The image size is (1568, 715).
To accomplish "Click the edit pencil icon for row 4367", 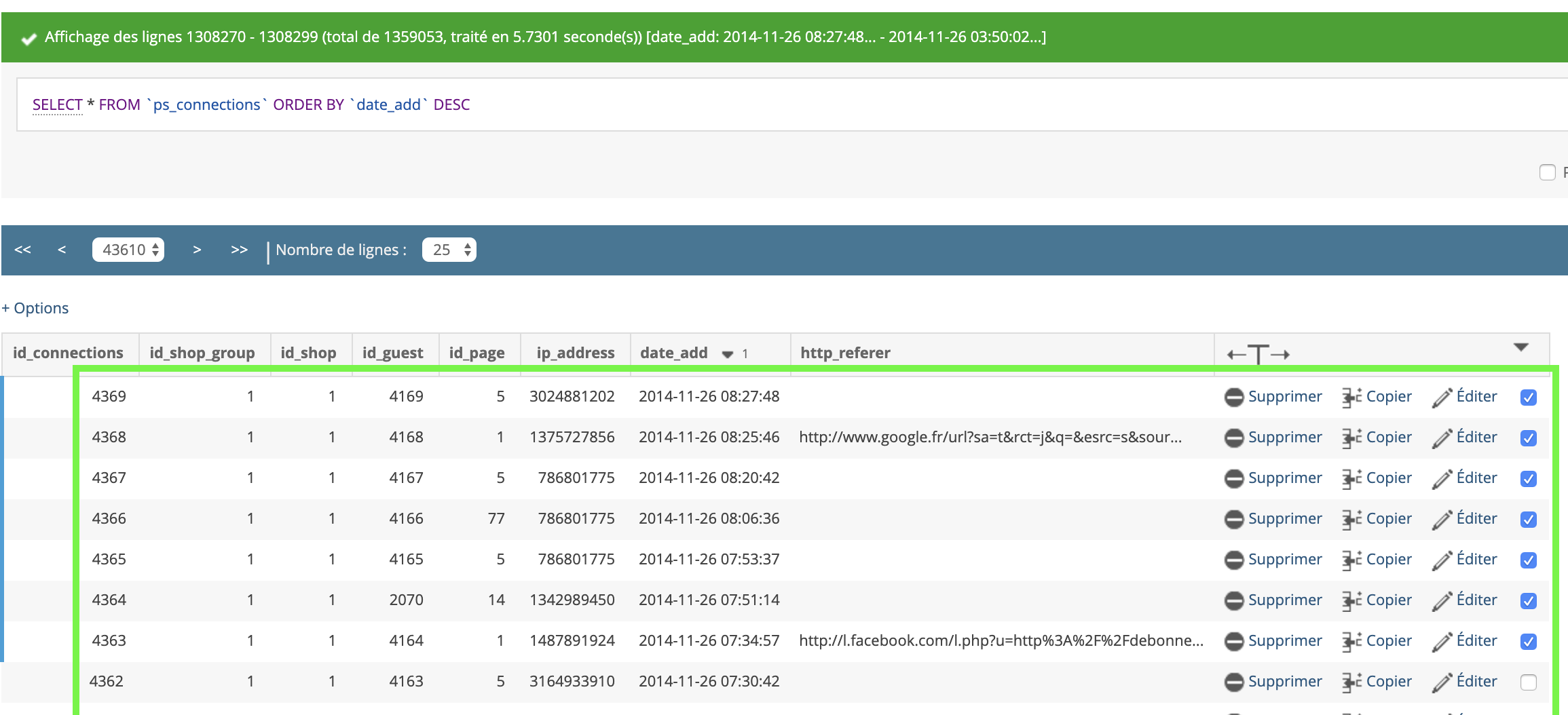I will [1442, 479].
